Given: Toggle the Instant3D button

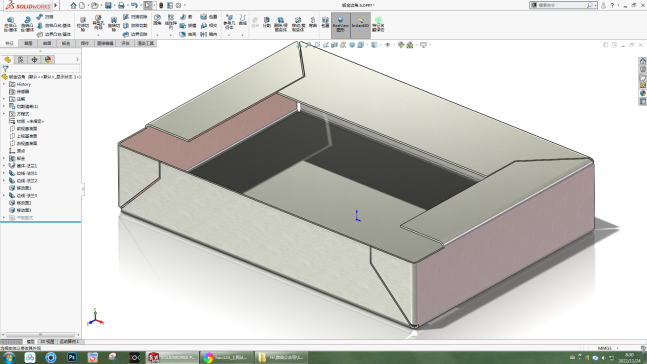Looking at the screenshot, I should (x=360, y=25).
